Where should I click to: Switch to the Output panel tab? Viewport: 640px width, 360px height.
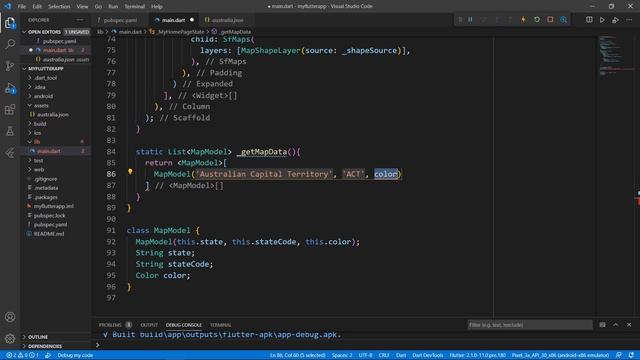[149, 325]
